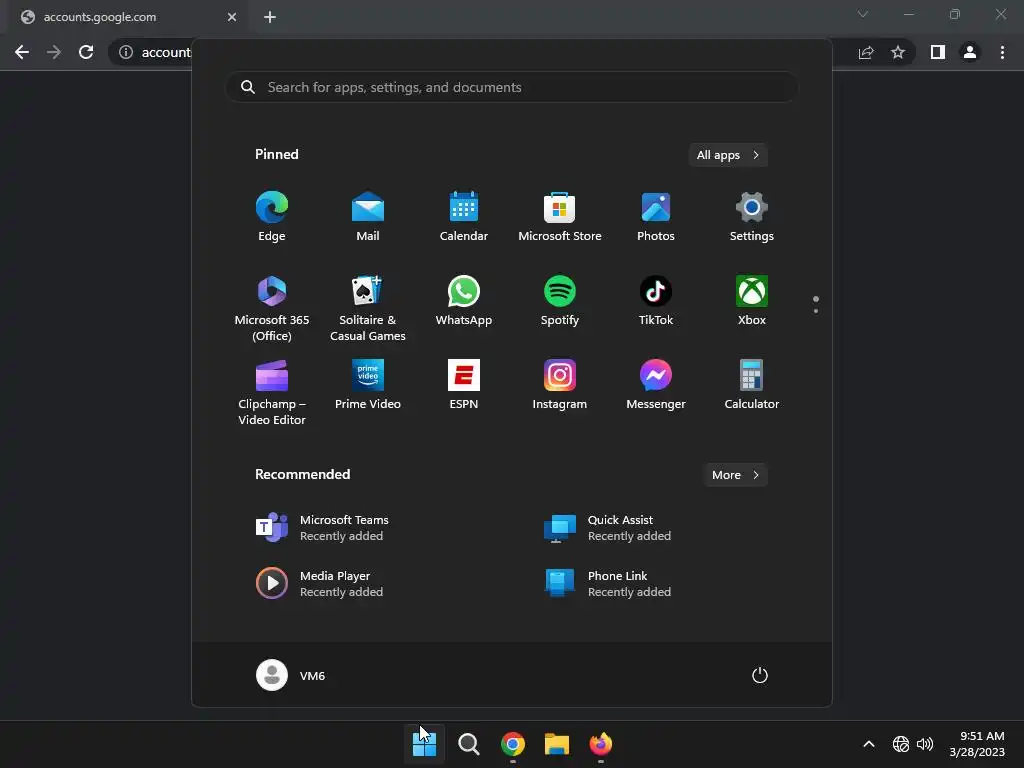Close the accounts.google.com tab
Screen dimensions: 1024x768
232,17
